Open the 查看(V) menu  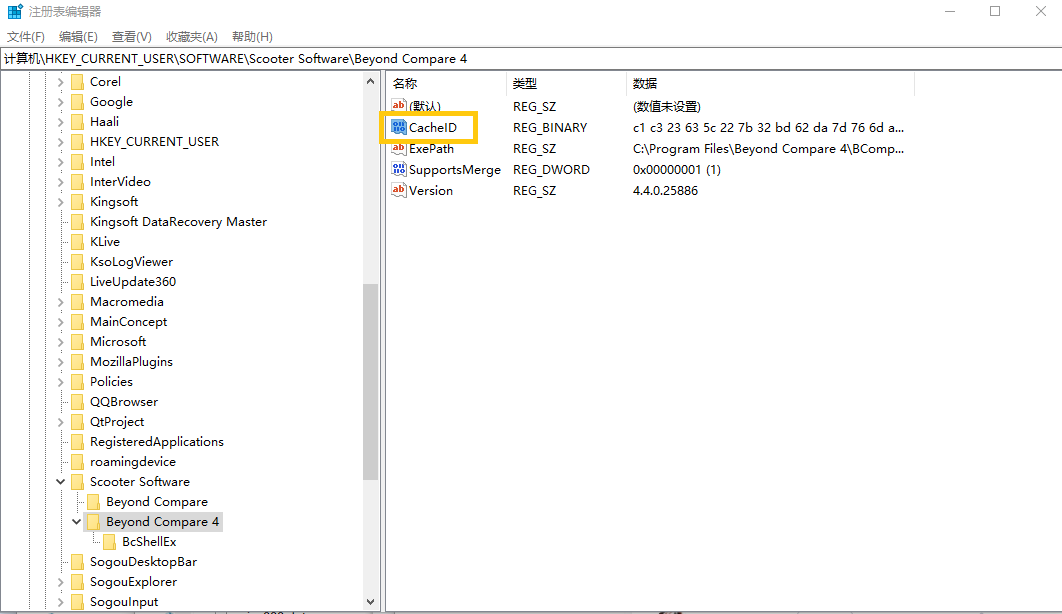[x=131, y=37]
